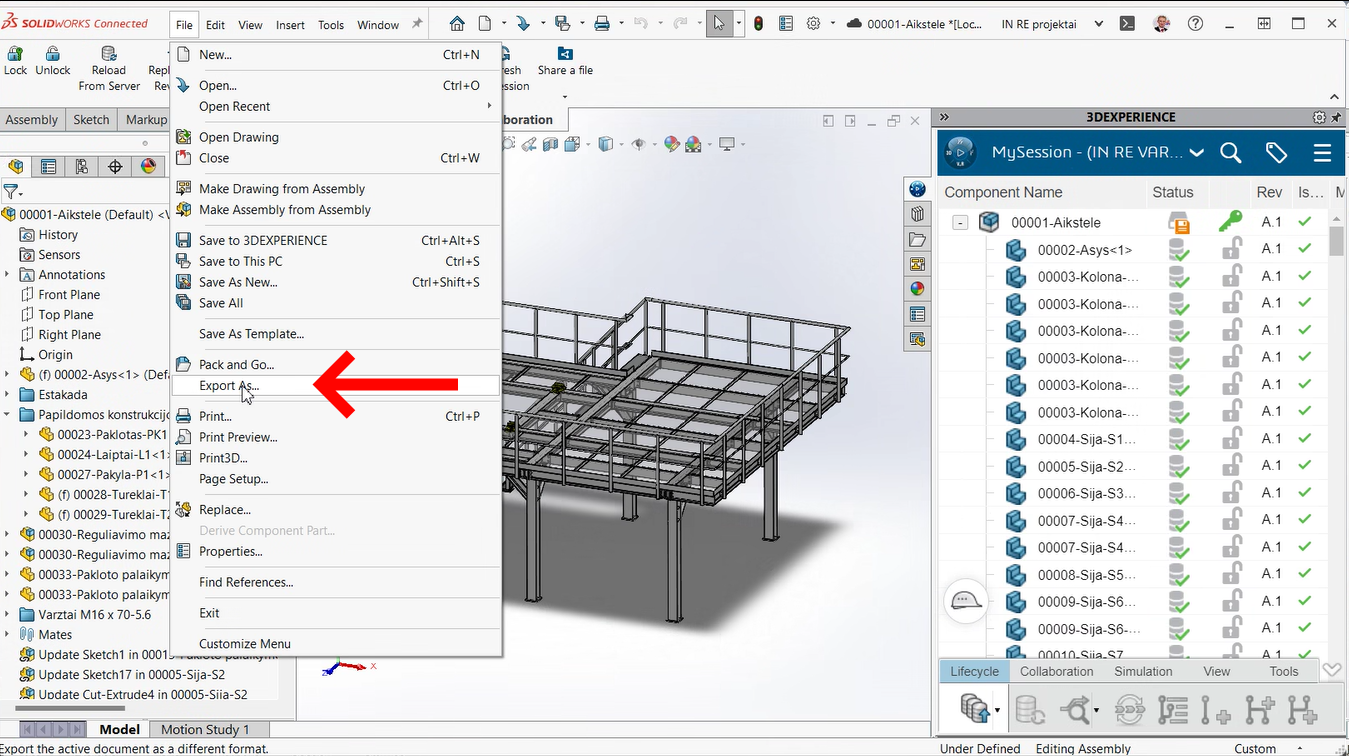Click the Share a file icon

coord(565,54)
